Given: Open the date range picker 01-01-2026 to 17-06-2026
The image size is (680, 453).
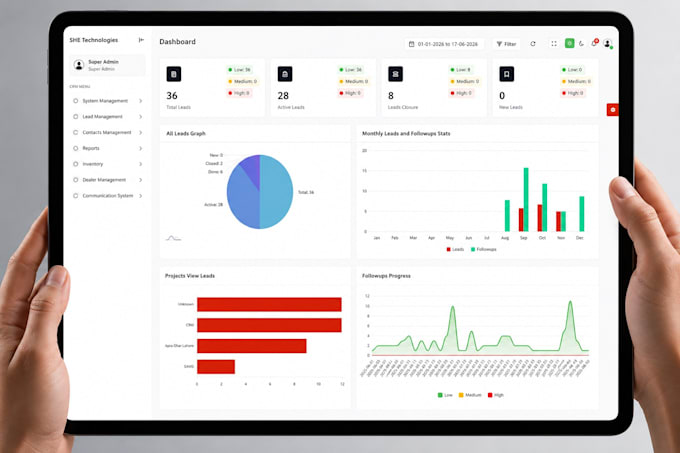Looking at the screenshot, I should [x=444, y=44].
